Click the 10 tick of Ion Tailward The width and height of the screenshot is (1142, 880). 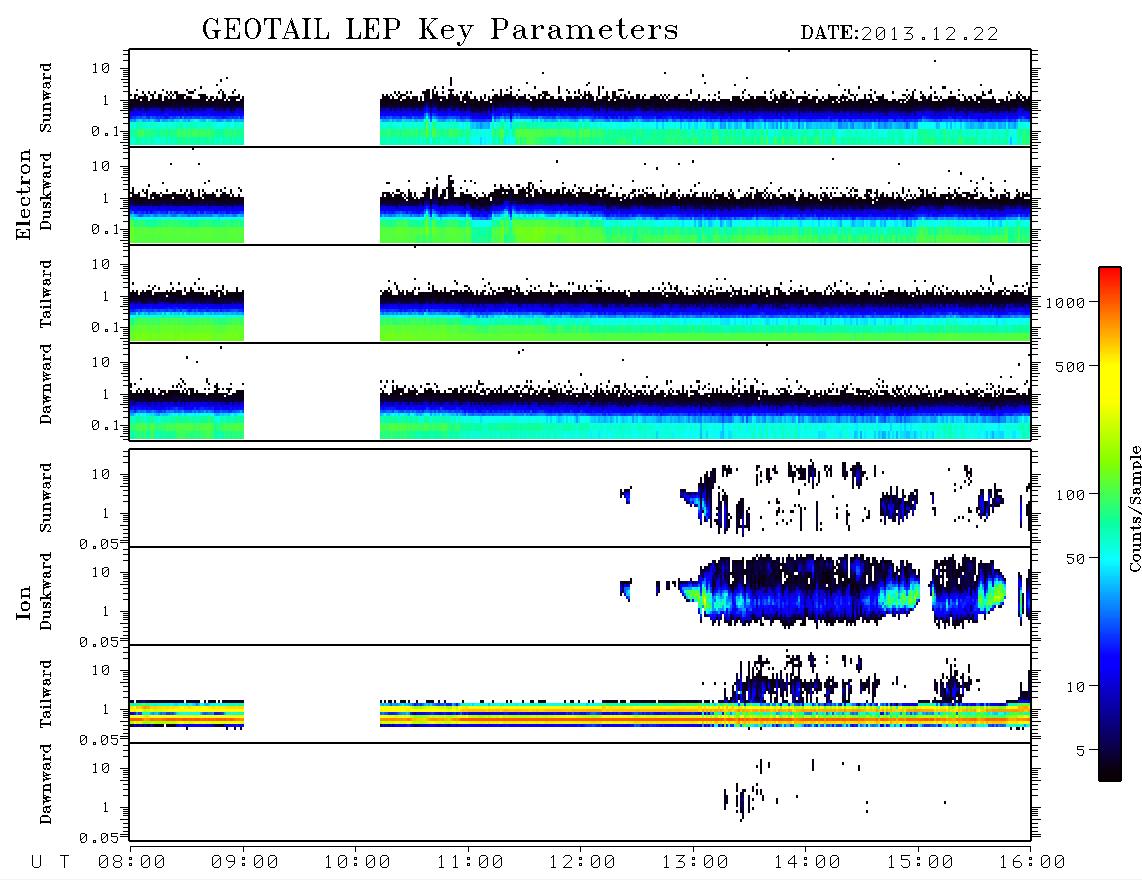tap(101, 670)
